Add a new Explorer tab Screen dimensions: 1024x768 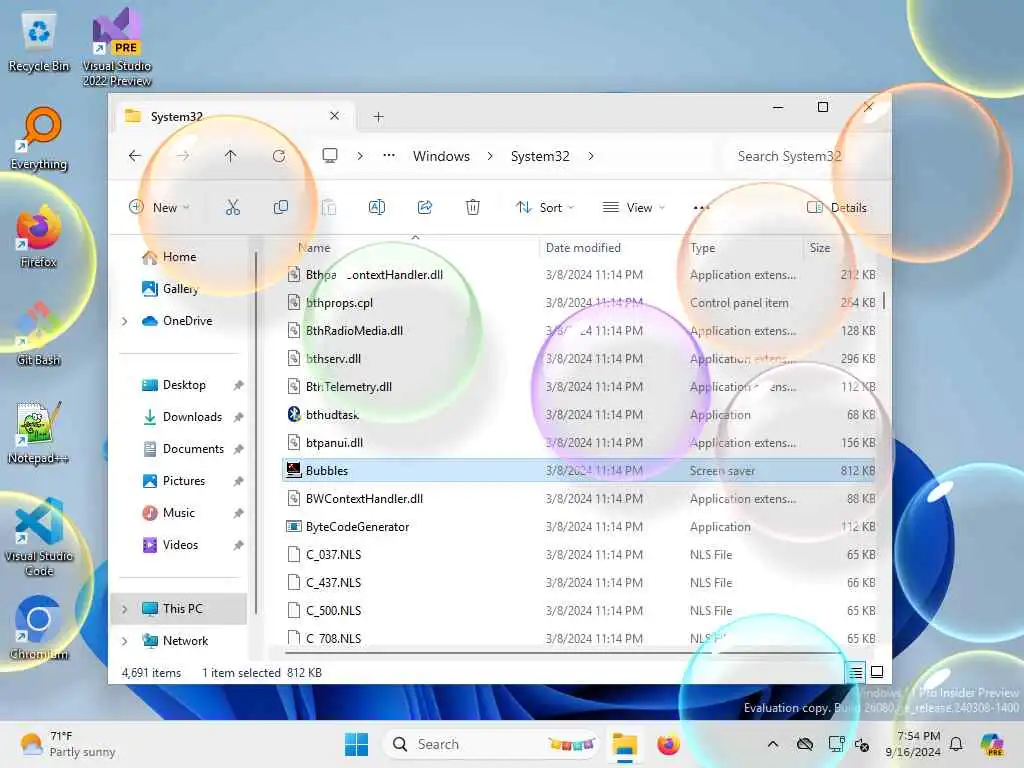[378, 116]
